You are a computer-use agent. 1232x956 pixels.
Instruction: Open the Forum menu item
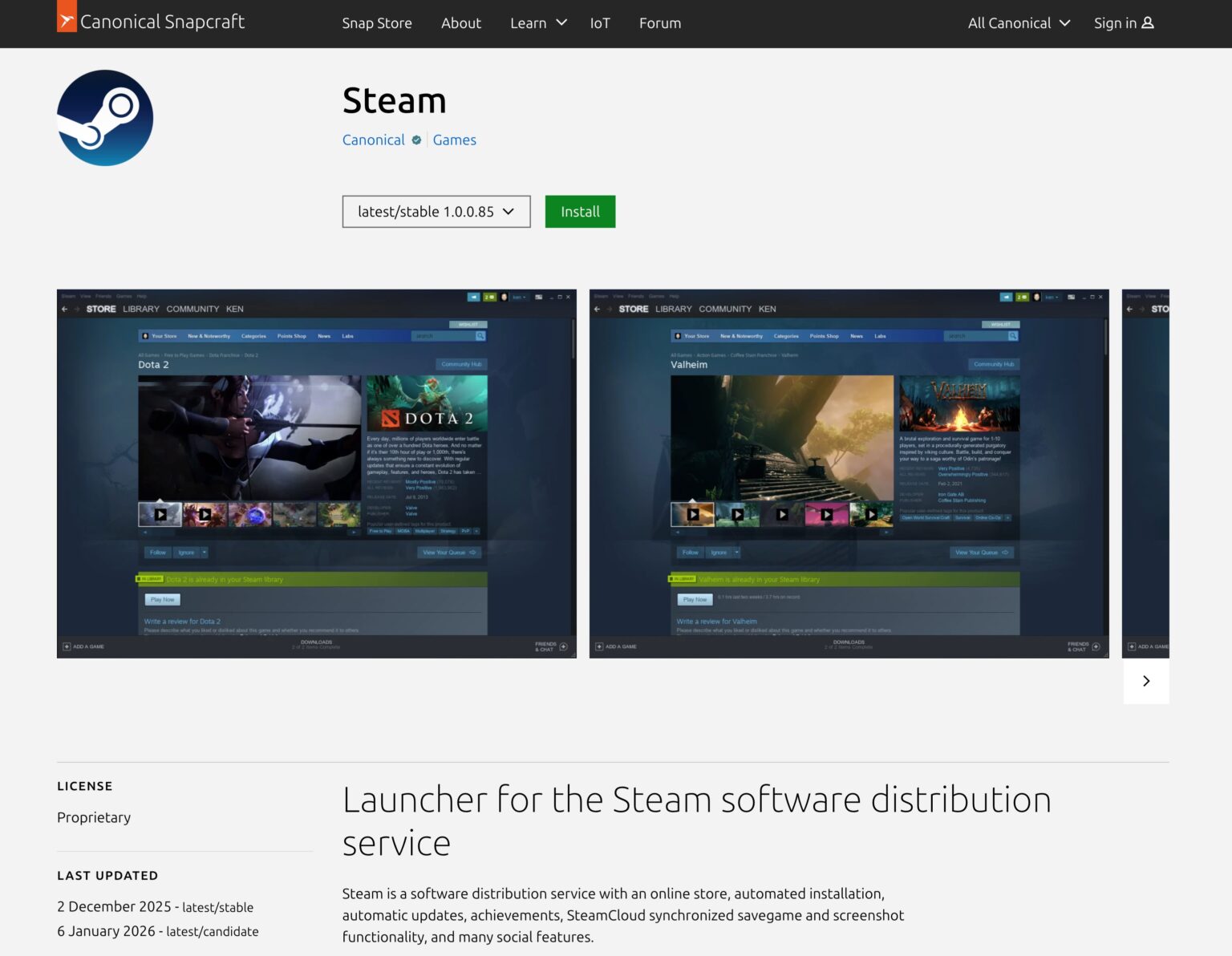click(x=659, y=23)
